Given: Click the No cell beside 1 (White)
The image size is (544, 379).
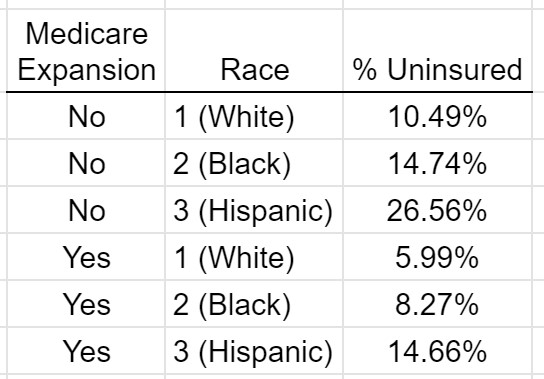Looking at the screenshot, I should coord(86,116).
